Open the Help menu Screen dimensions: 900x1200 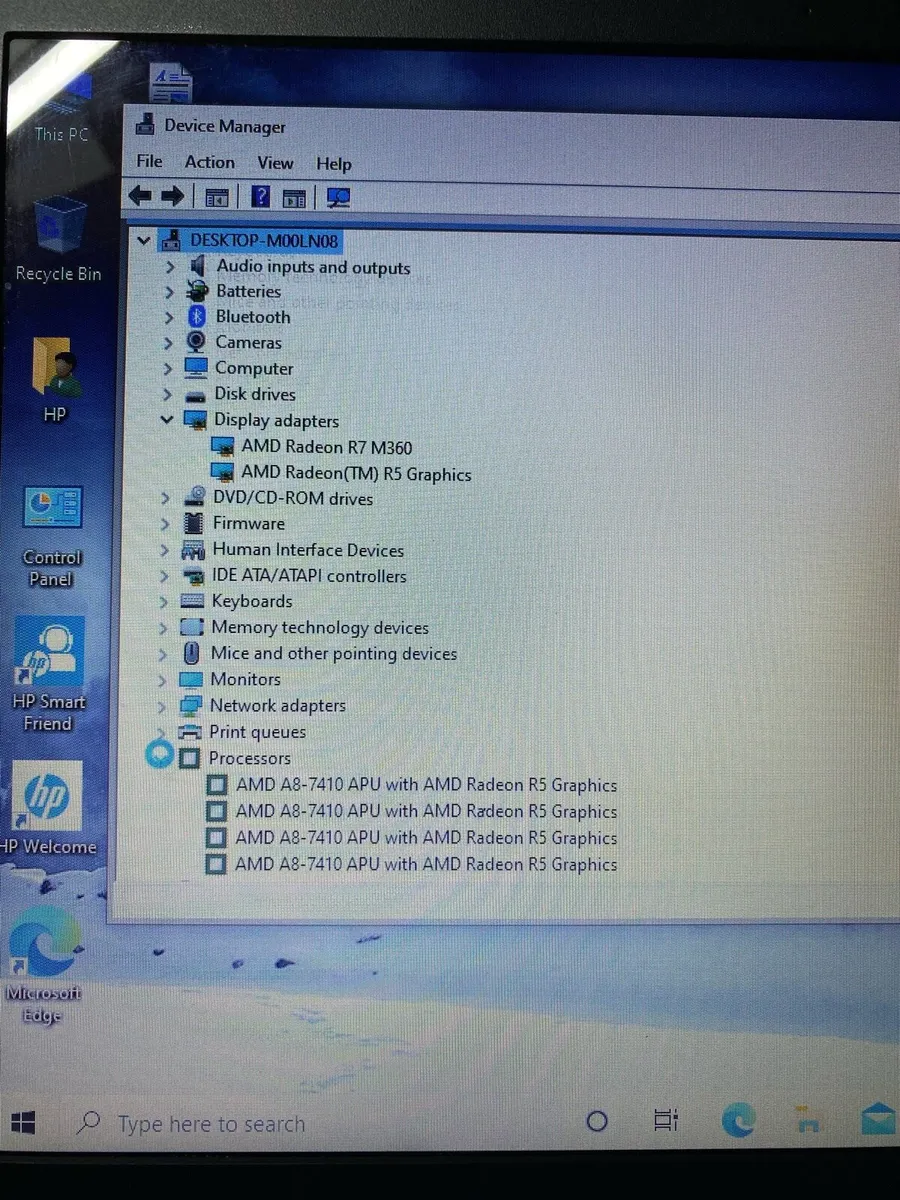coord(334,164)
